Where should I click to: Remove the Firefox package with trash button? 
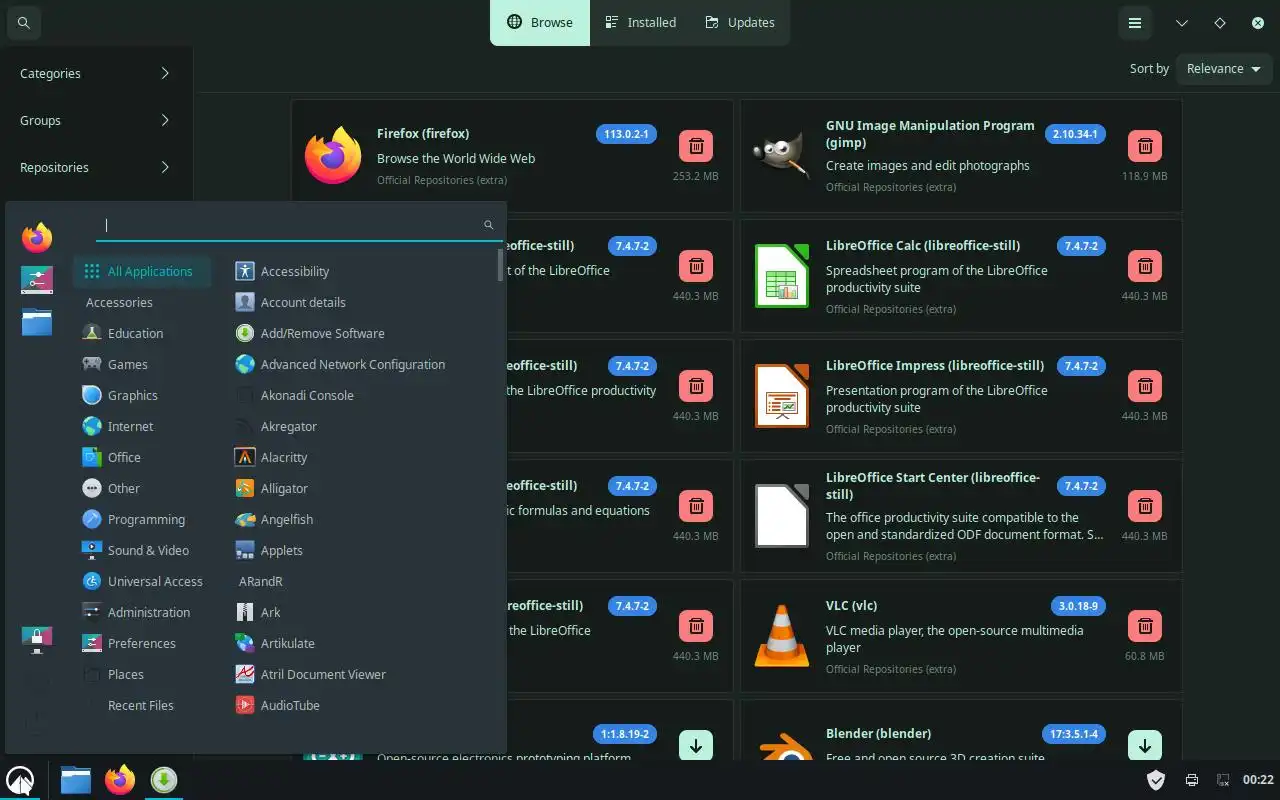696,146
